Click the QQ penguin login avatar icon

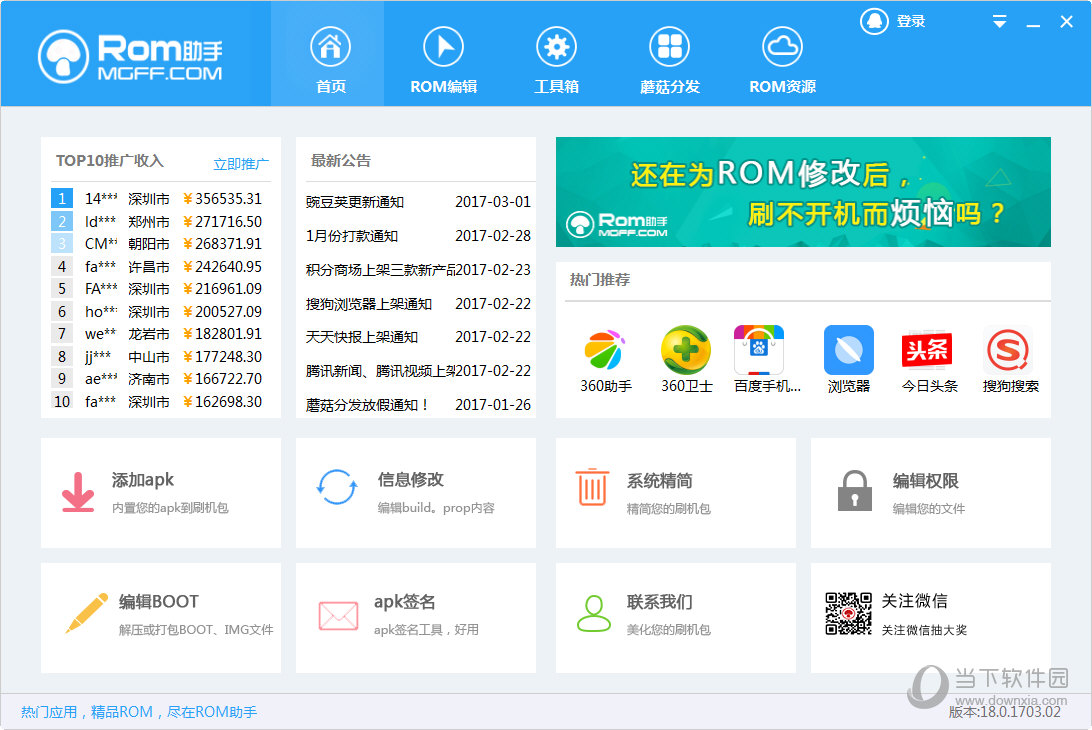[874, 22]
